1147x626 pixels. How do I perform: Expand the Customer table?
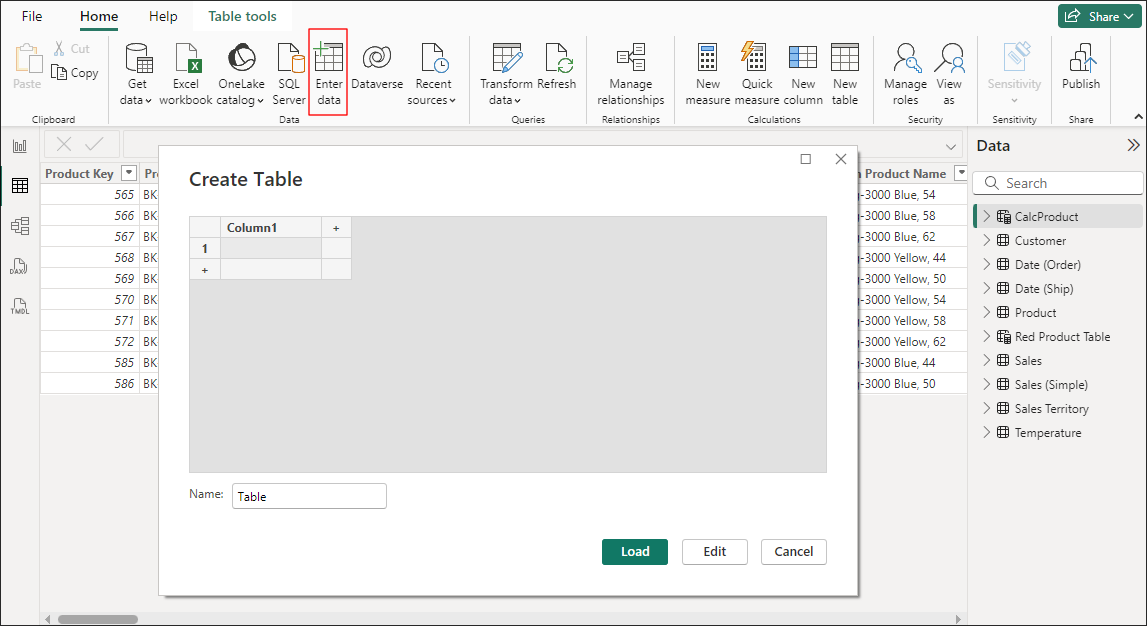(x=986, y=240)
